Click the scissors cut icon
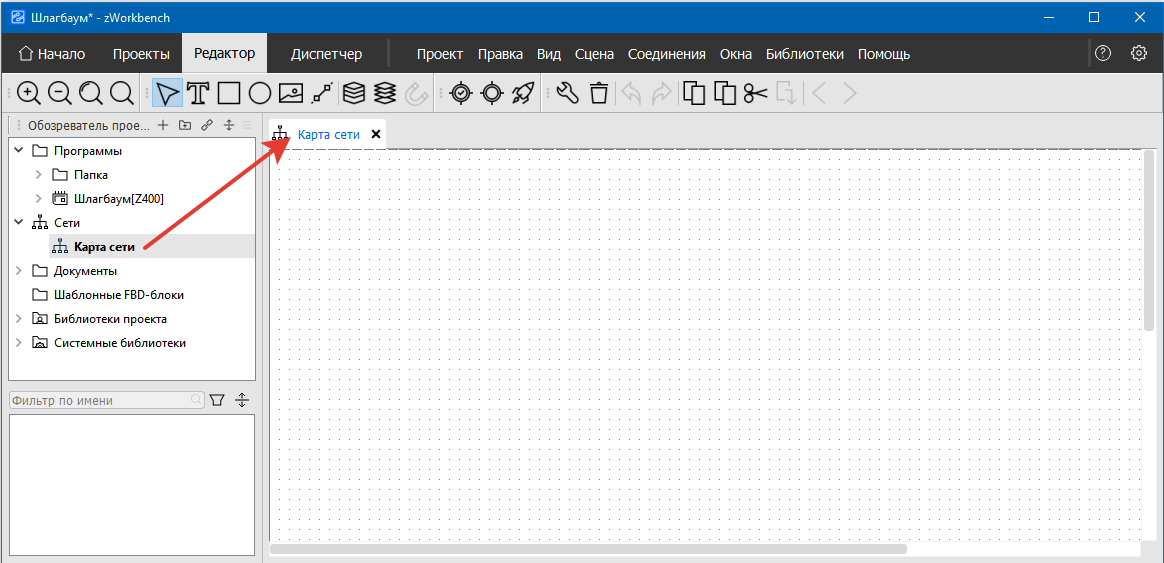1164x563 pixels. pyautogui.click(x=756, y=93)
